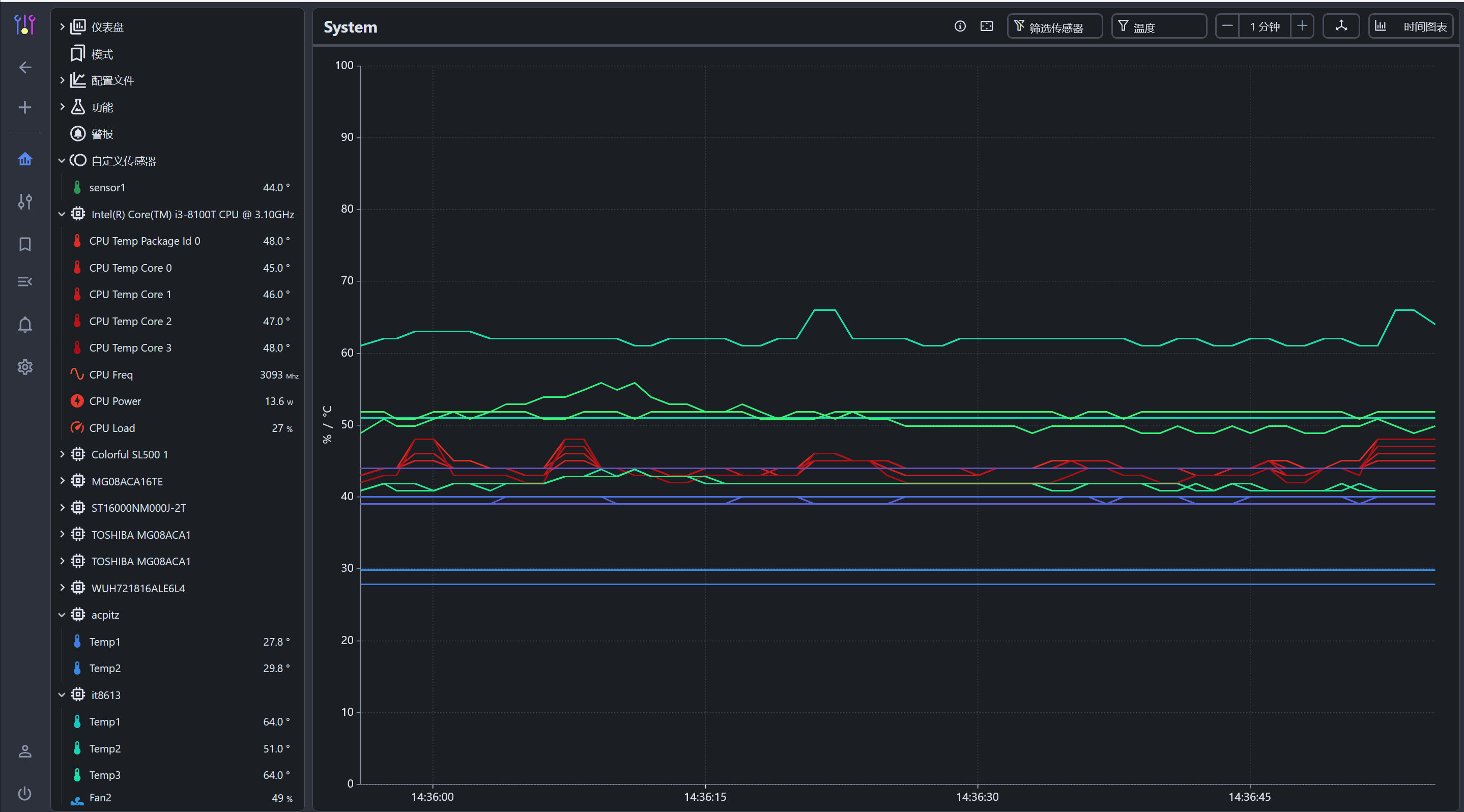Collapse the Intel Core i3-8100T CPU node
This screenshot has width=1464, height=812.
click(x=62, y=214)
